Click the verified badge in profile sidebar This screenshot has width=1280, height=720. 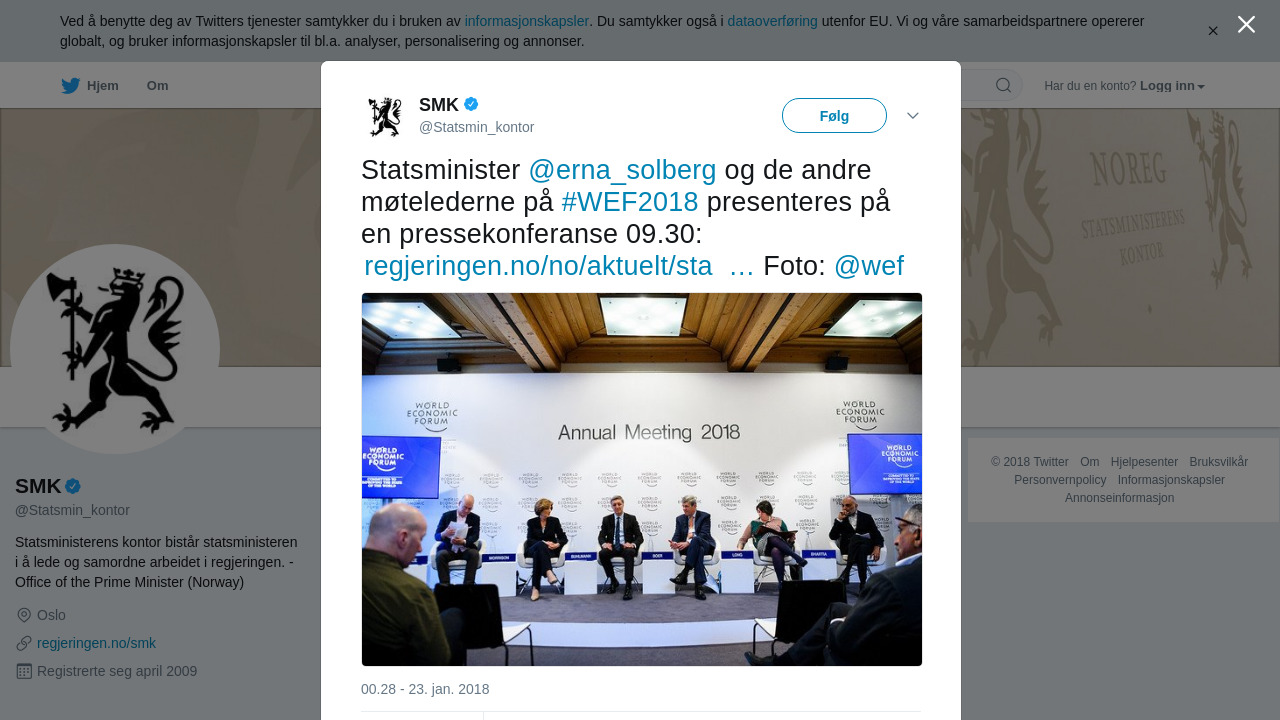point(73,486)
